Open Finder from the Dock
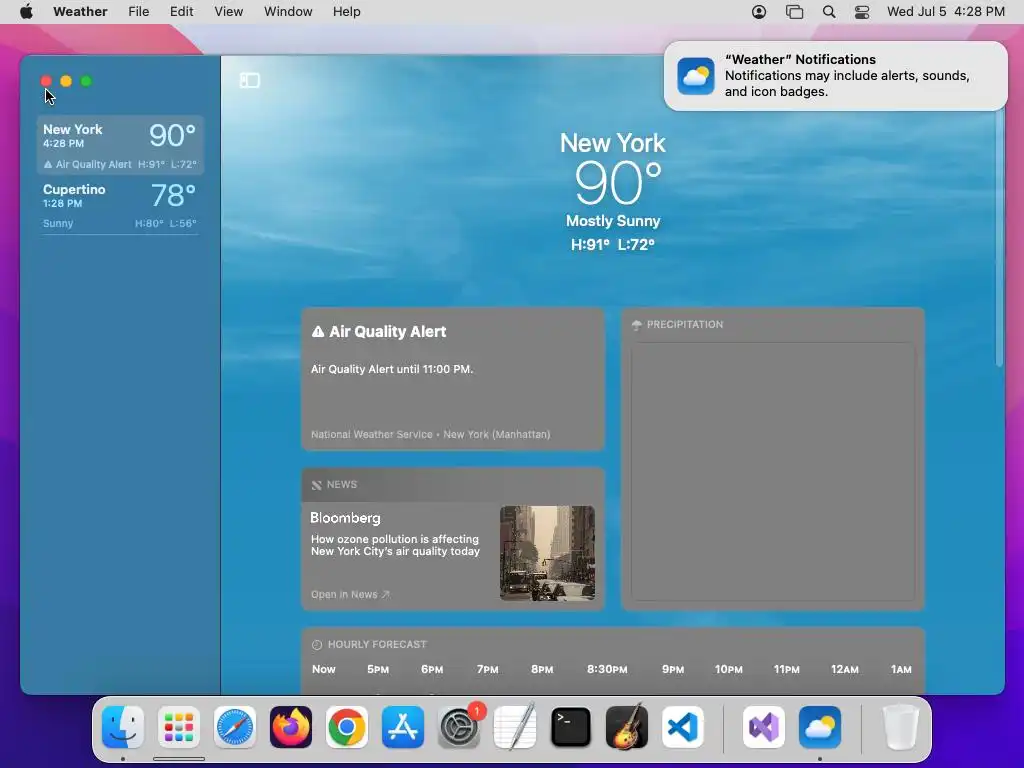The image size is (1024, 768). tap(123, 727)
